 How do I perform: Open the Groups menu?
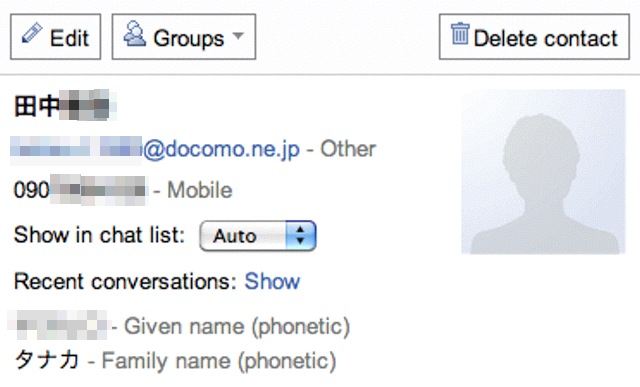(x=184, y=37)
